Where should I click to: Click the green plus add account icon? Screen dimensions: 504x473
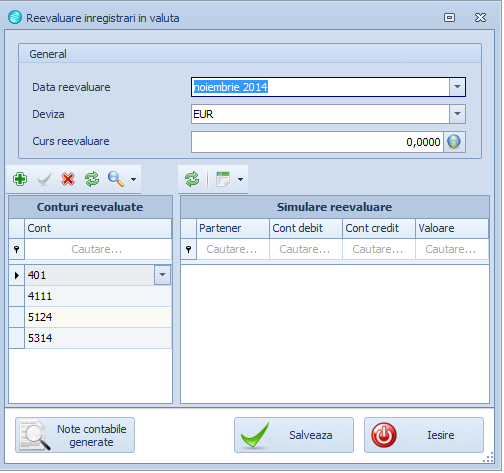click(20, 179)
